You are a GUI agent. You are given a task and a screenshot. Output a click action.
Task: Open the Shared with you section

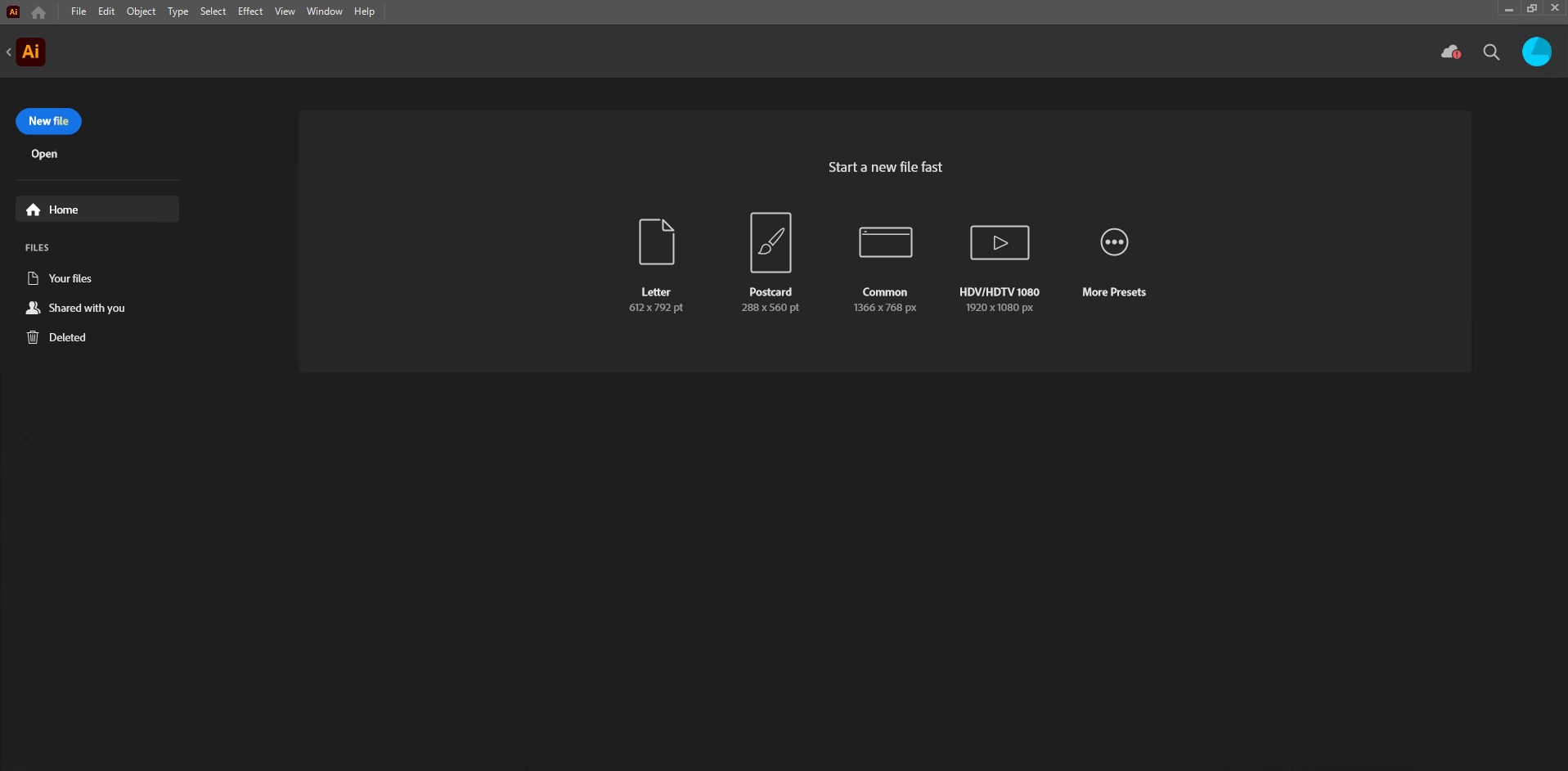[x=86, y=307]
